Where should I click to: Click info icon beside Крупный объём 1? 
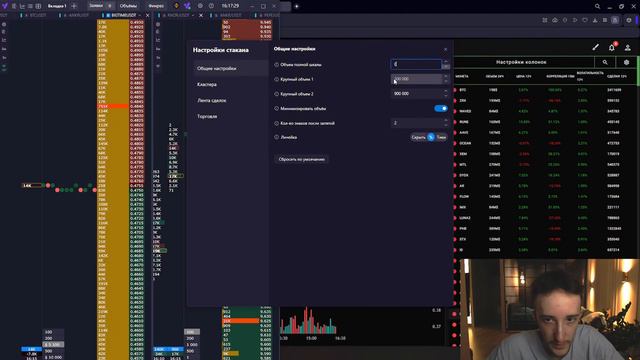coord(276,79)
